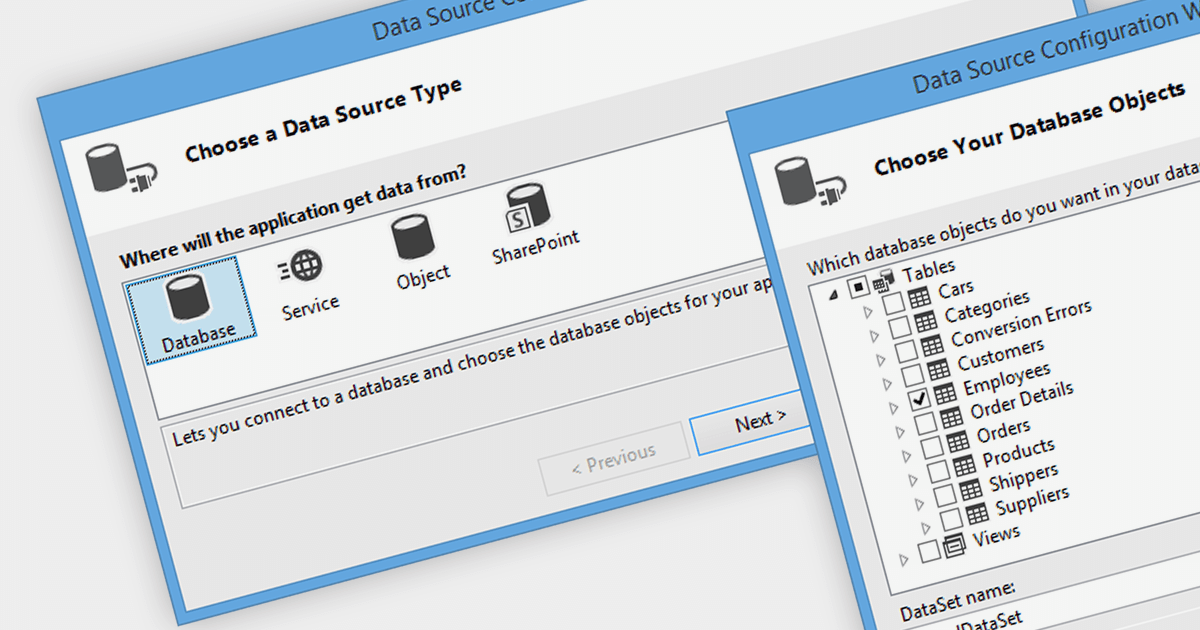Click the Next button
This screenshot has width=1200, height=630.
click(760, 421)
